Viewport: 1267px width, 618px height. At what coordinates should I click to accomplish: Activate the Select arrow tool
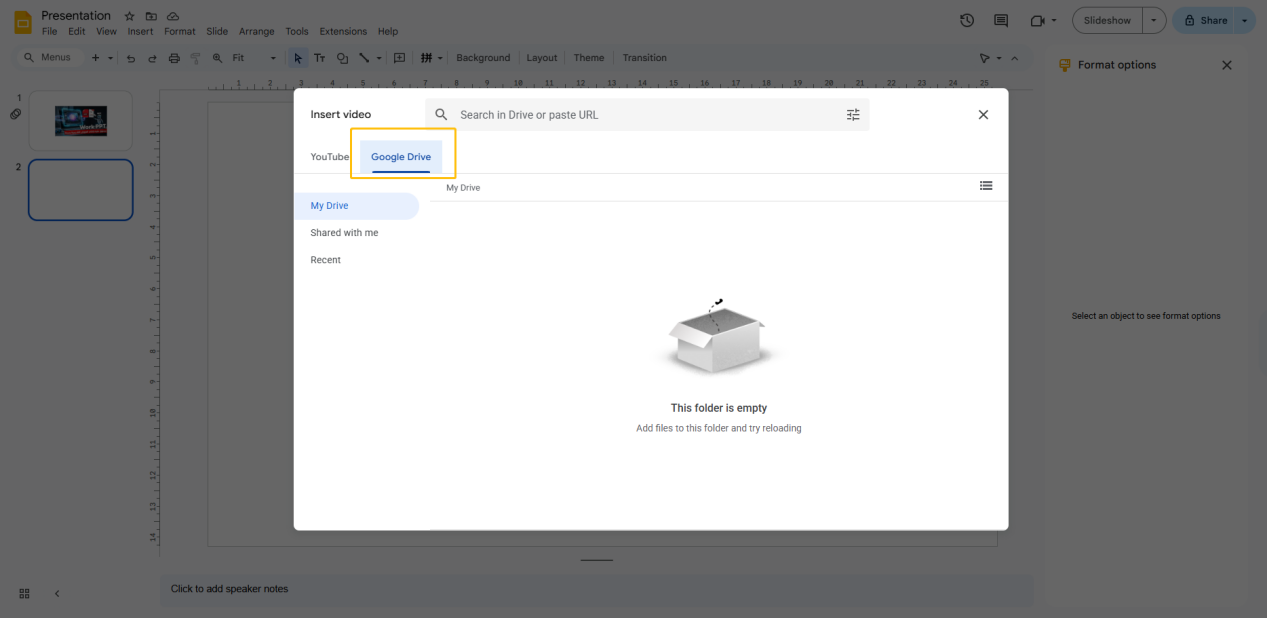click(x=297, y=57)
